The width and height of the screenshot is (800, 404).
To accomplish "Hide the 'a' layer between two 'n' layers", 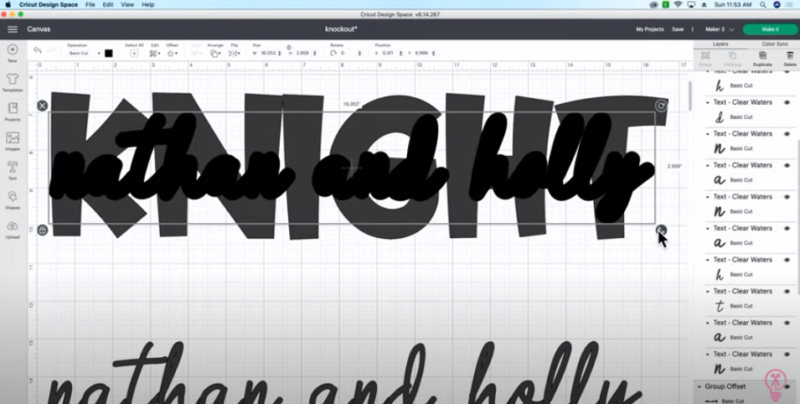I will click(x=787, y=165).
